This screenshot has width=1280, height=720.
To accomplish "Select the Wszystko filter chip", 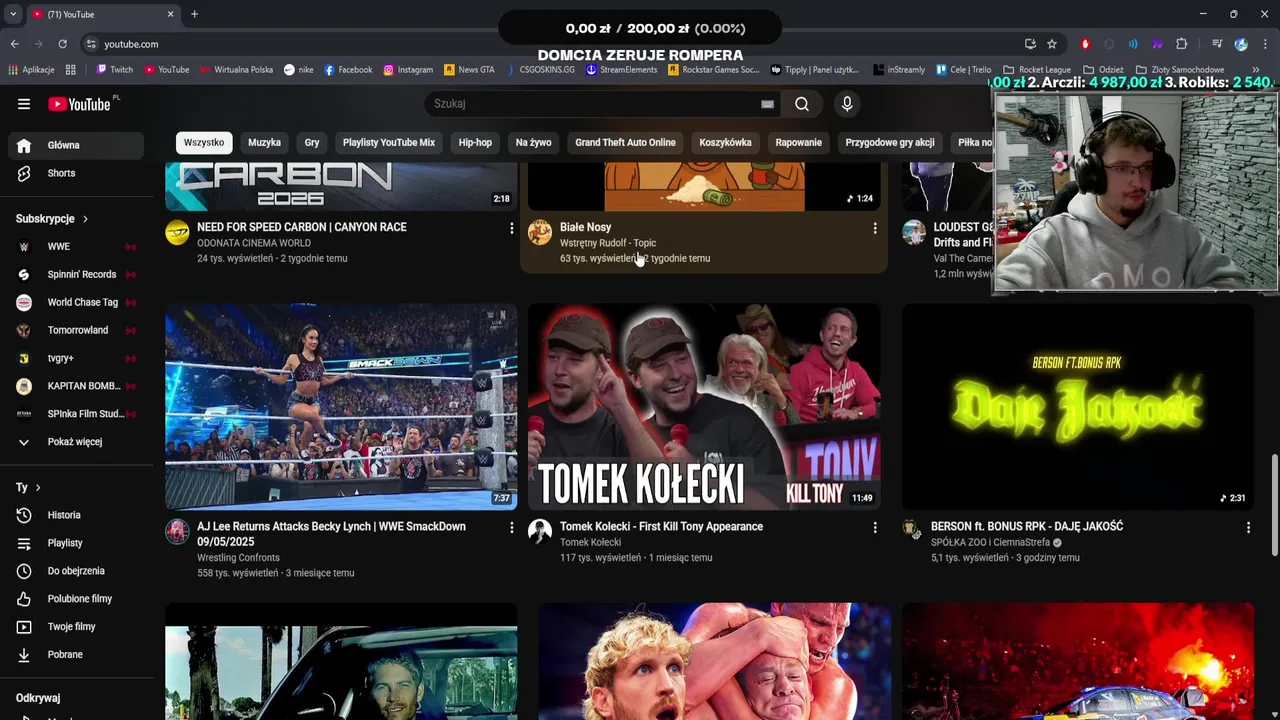I will pos(204,143).
